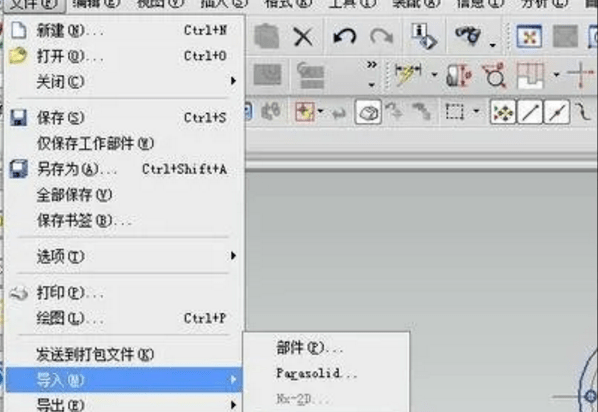Open the dimension tool dropdown arrow

tap(434, 74)
